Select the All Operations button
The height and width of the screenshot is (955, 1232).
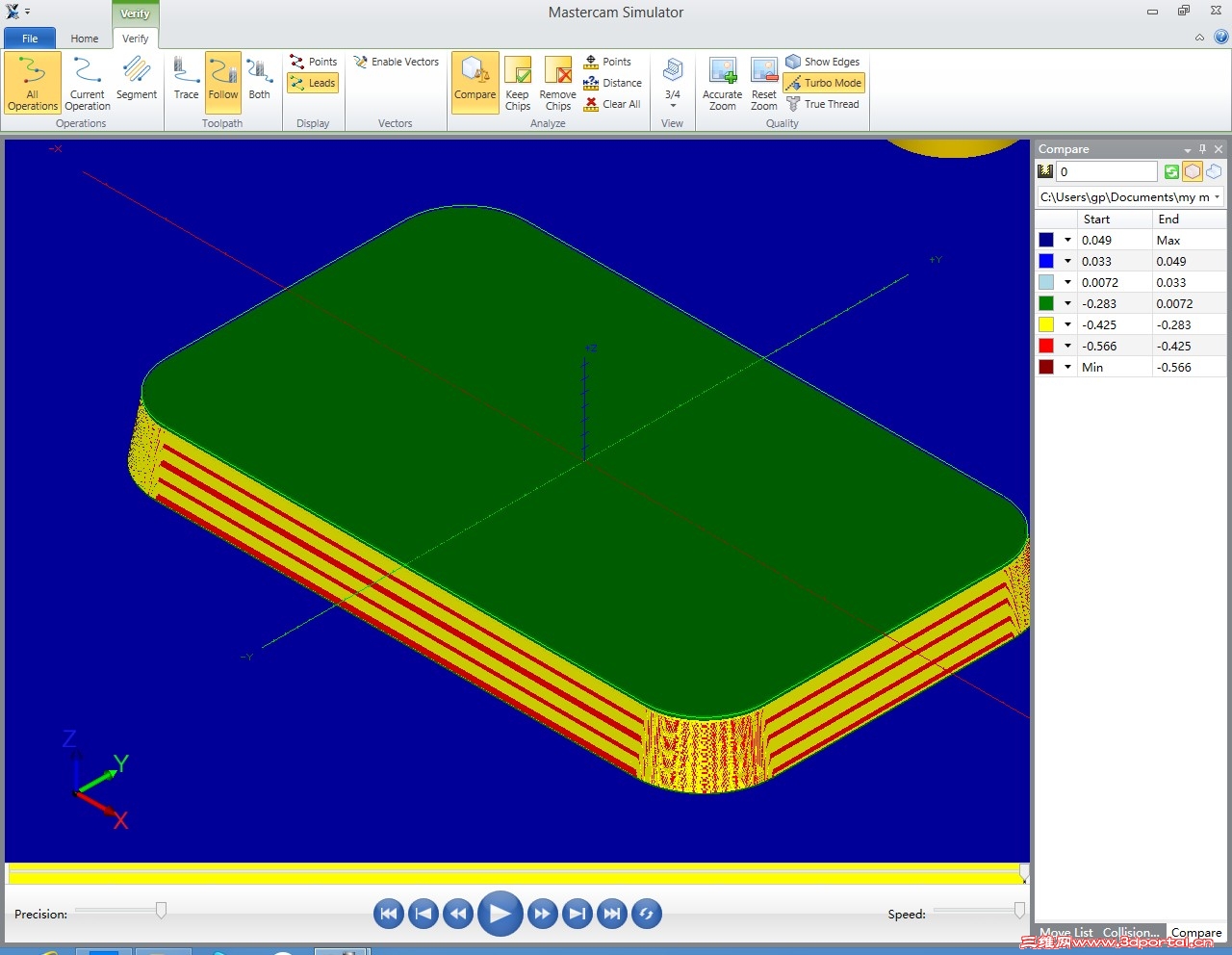[33, 83]
